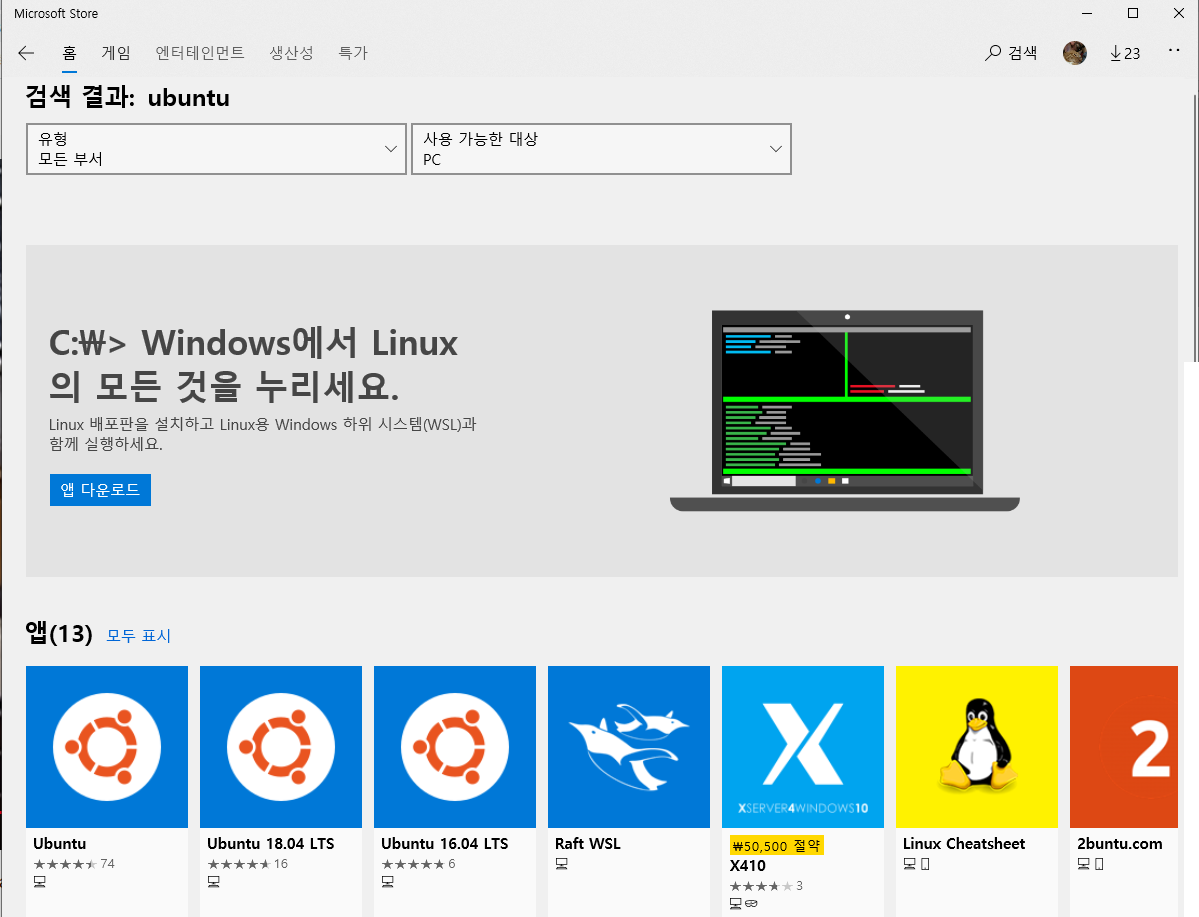This screenshot has height=917, width=1199.
Task: Open the more options ellipsis menu
Action: [1174, 50]
